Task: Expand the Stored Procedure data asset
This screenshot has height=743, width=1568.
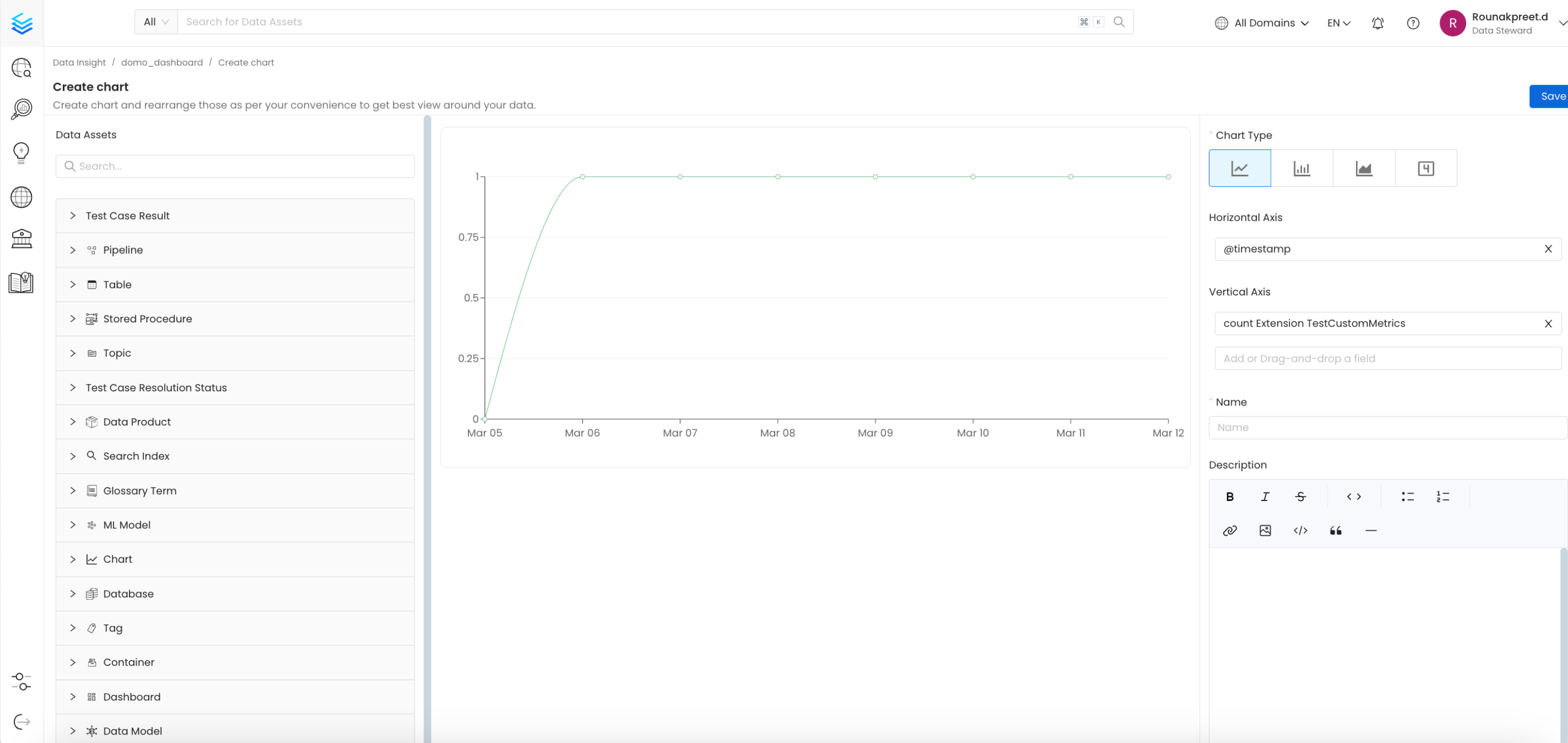Action: click(72, 319)
